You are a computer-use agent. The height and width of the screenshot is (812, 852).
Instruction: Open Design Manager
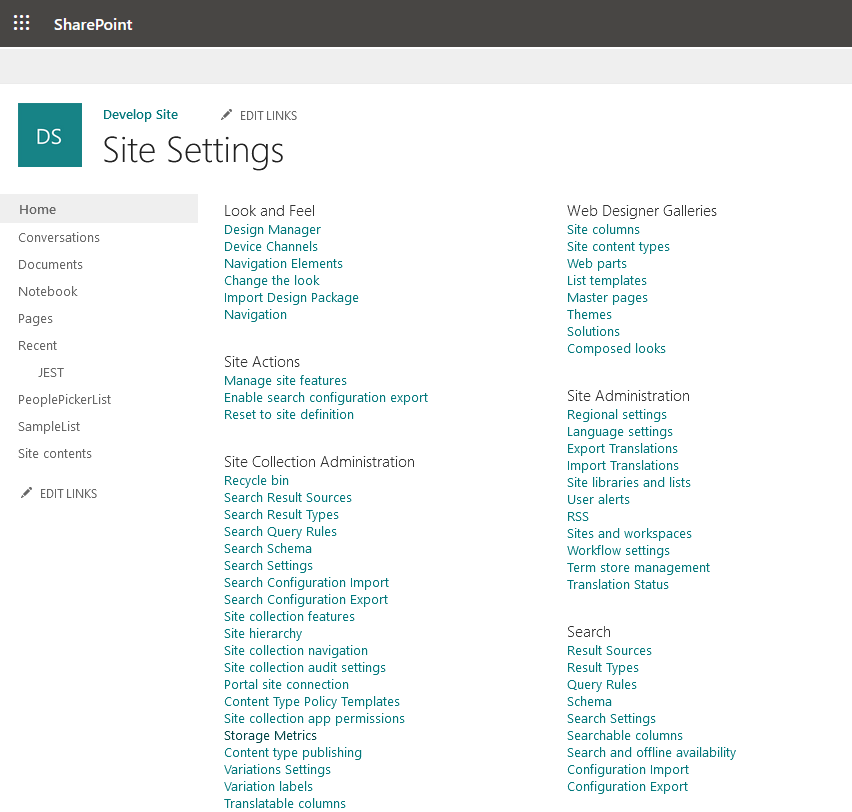(272, 230)
